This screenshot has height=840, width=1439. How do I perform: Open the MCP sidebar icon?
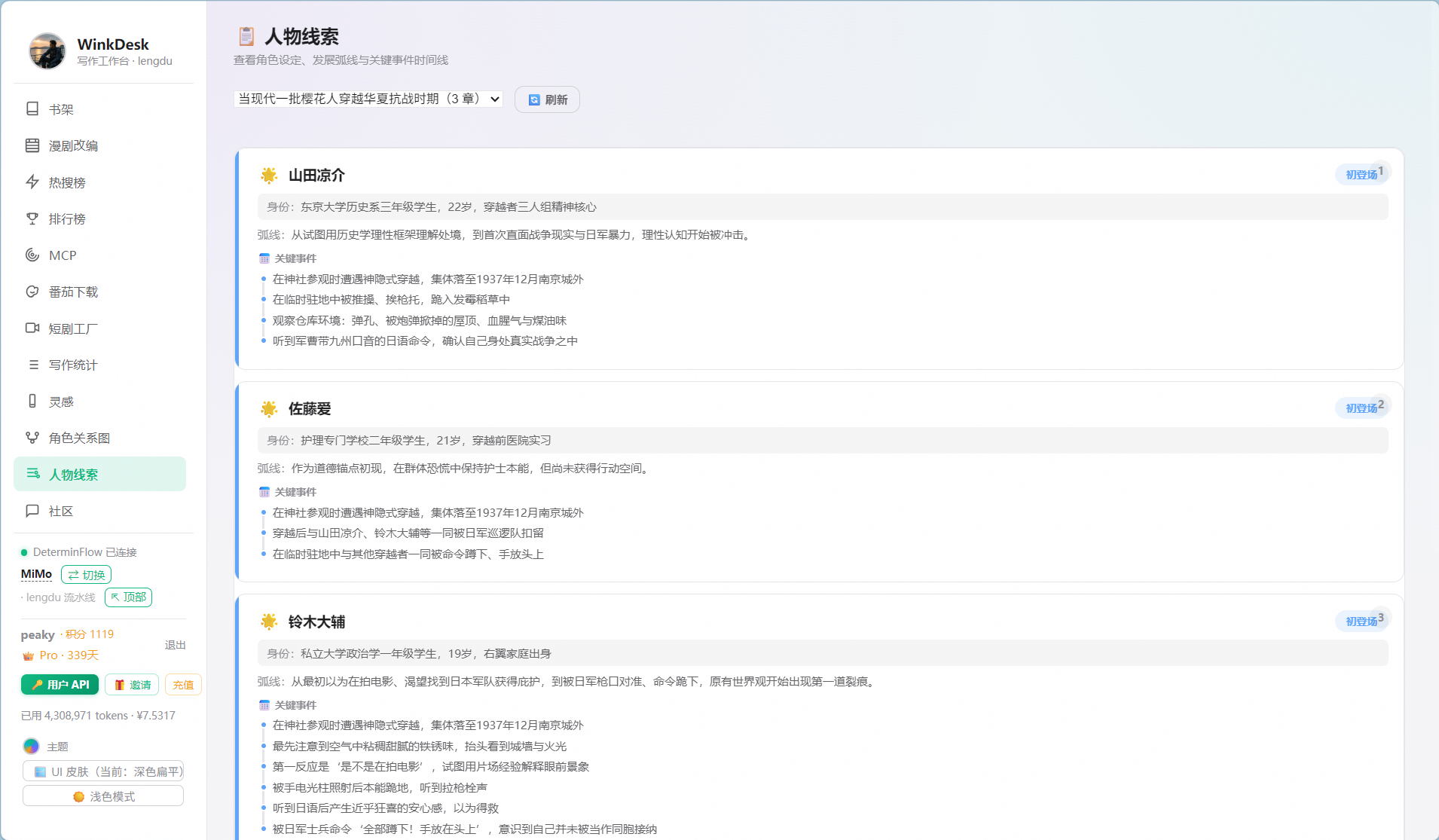tap(32, 255)
